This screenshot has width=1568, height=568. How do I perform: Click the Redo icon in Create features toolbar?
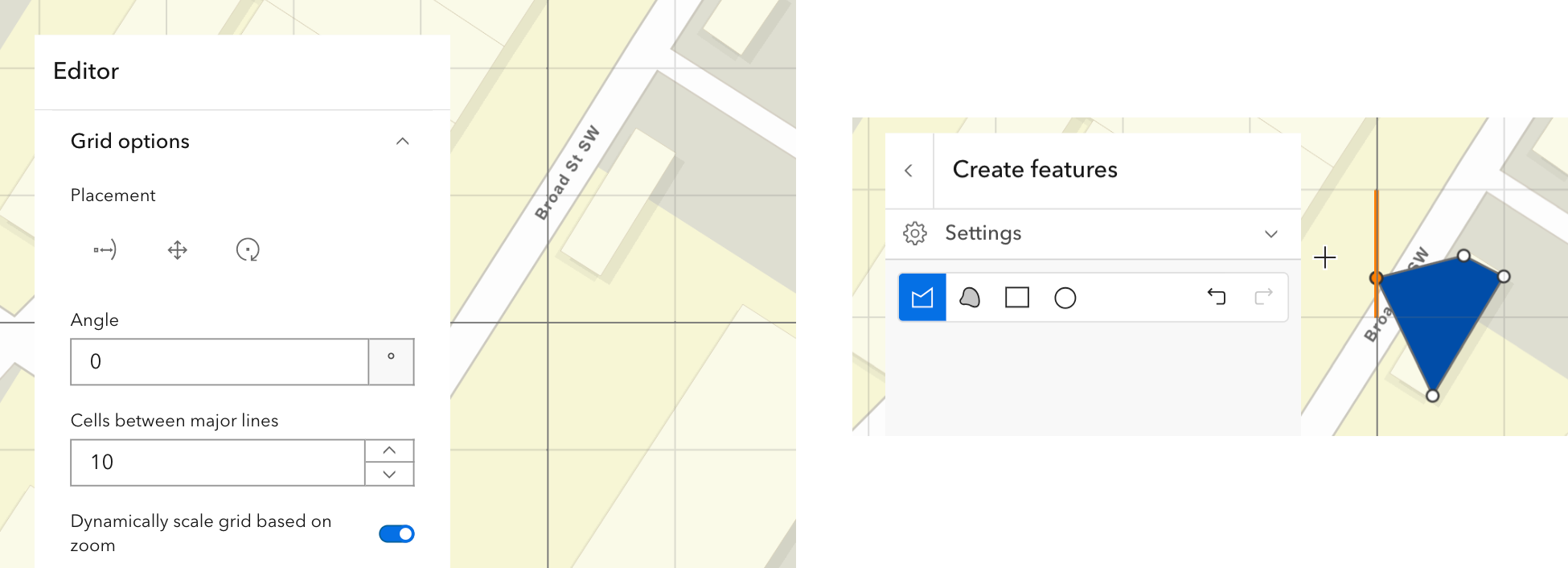coord(1262,297)
